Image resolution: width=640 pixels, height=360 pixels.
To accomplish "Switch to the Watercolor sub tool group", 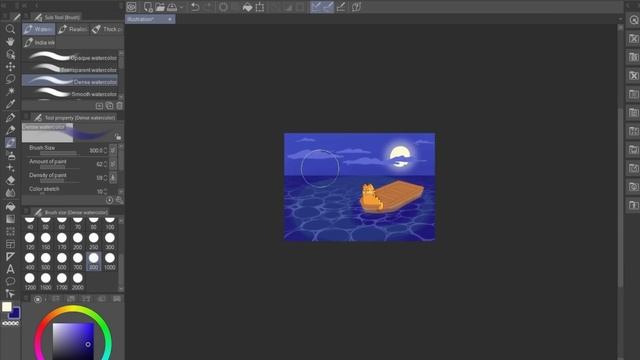I will pos(38,29).
